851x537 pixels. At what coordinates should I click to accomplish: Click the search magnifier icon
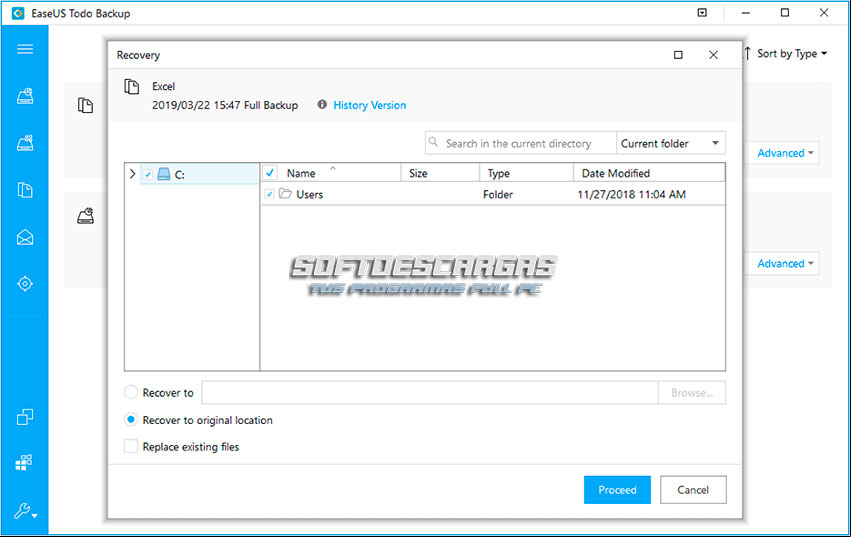[433, 142]
